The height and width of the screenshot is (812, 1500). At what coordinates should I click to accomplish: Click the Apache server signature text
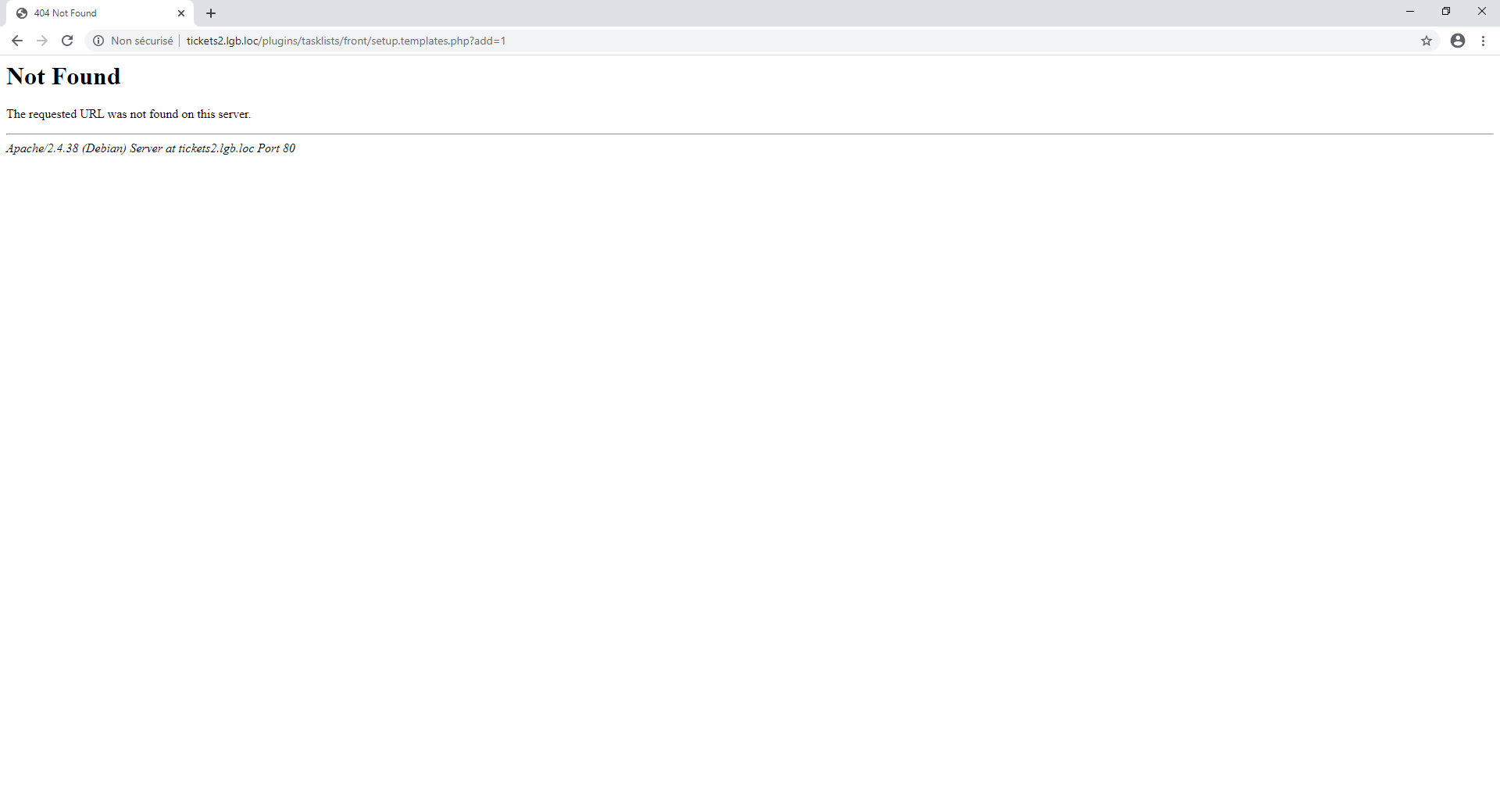[x=150, y=148]
